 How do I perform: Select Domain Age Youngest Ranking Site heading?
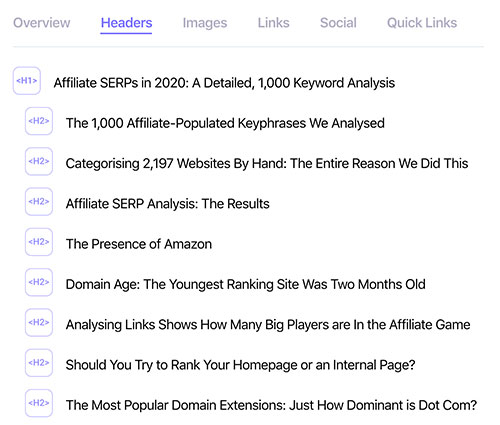click(x=245, y=285)
